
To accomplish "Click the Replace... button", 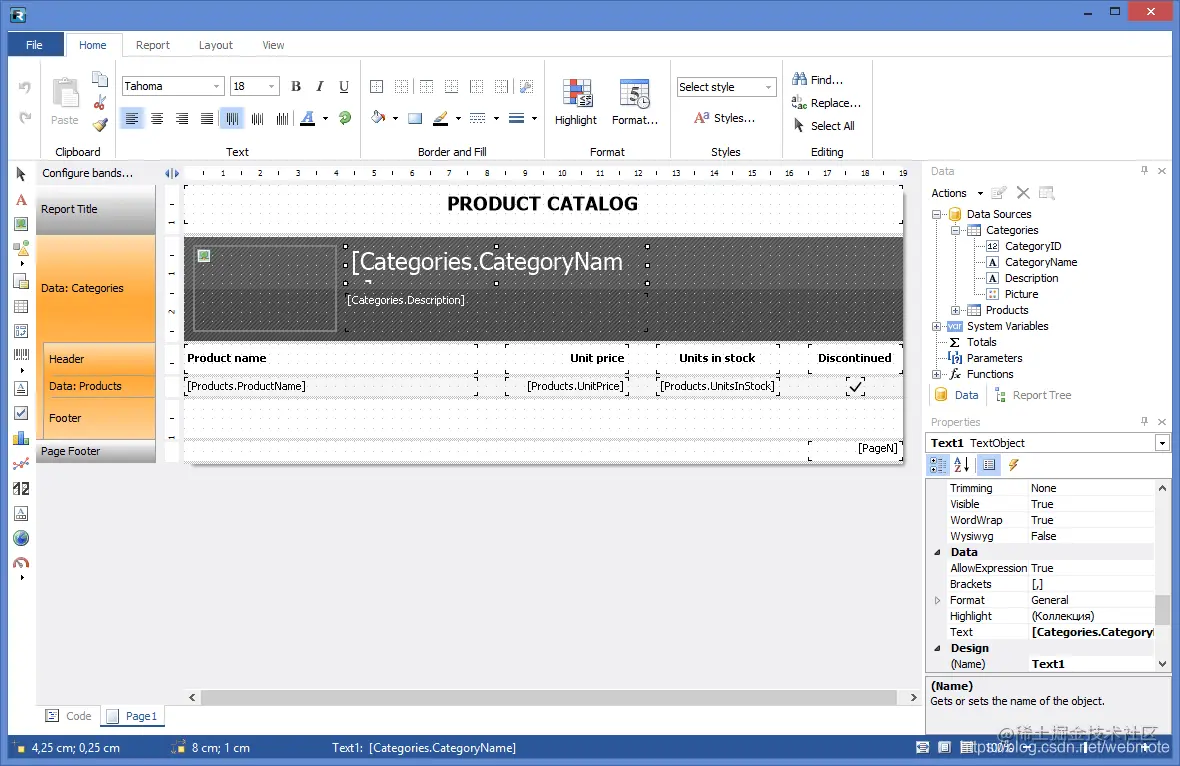I will tap(826, 102).
